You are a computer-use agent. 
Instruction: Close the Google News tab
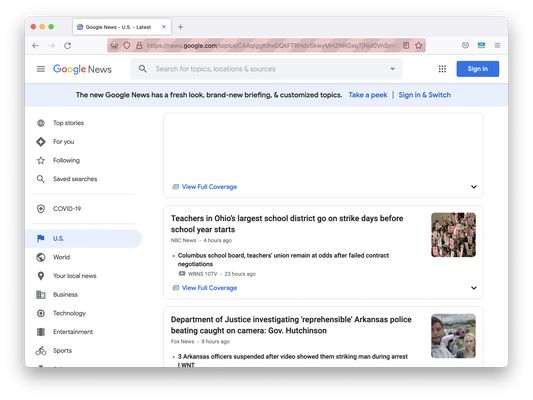click(x=164, y=27)
